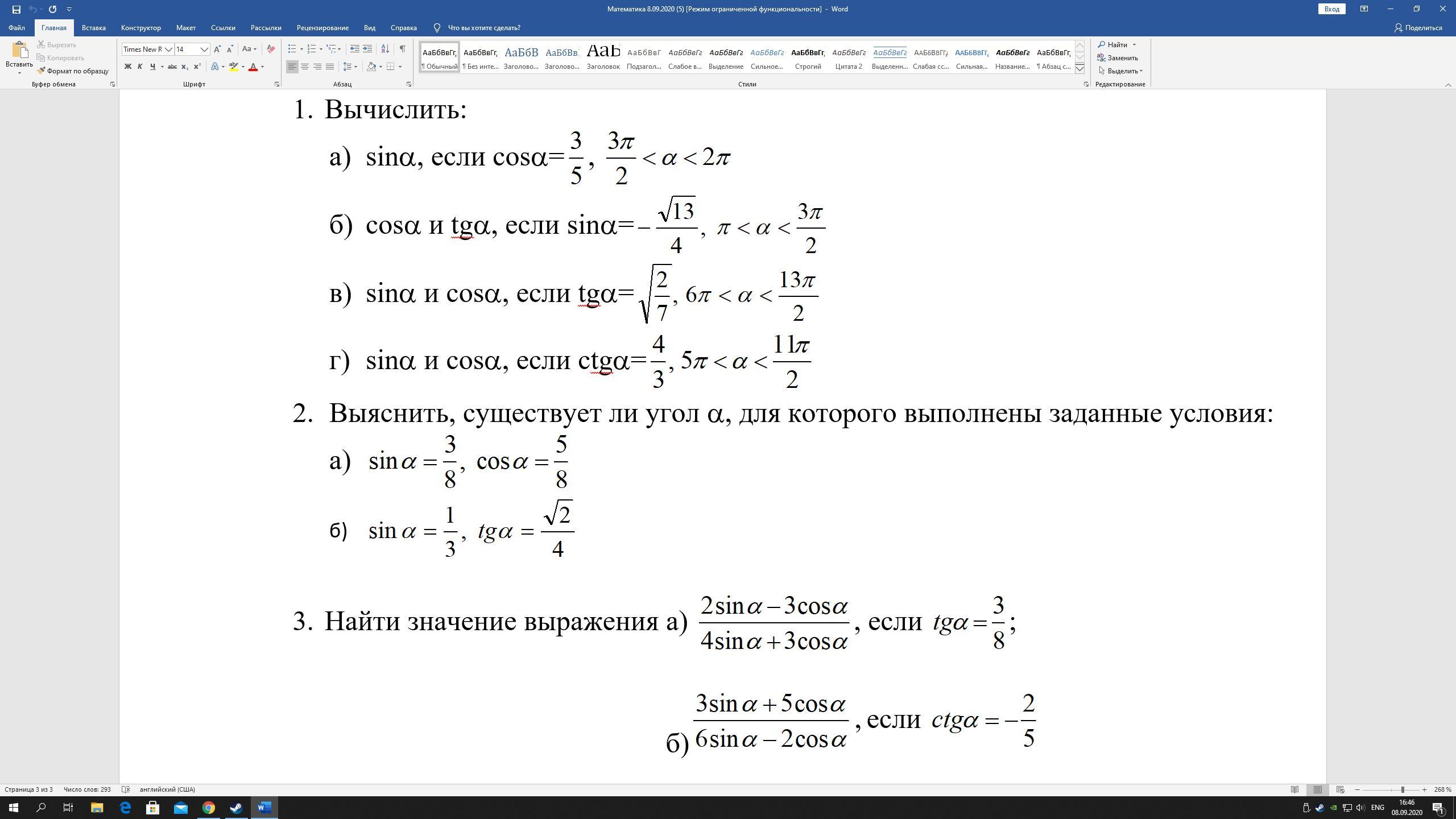Open the line spacing dropdown
This screenshot has width=1456, height=819.
[x=350, y=67]
